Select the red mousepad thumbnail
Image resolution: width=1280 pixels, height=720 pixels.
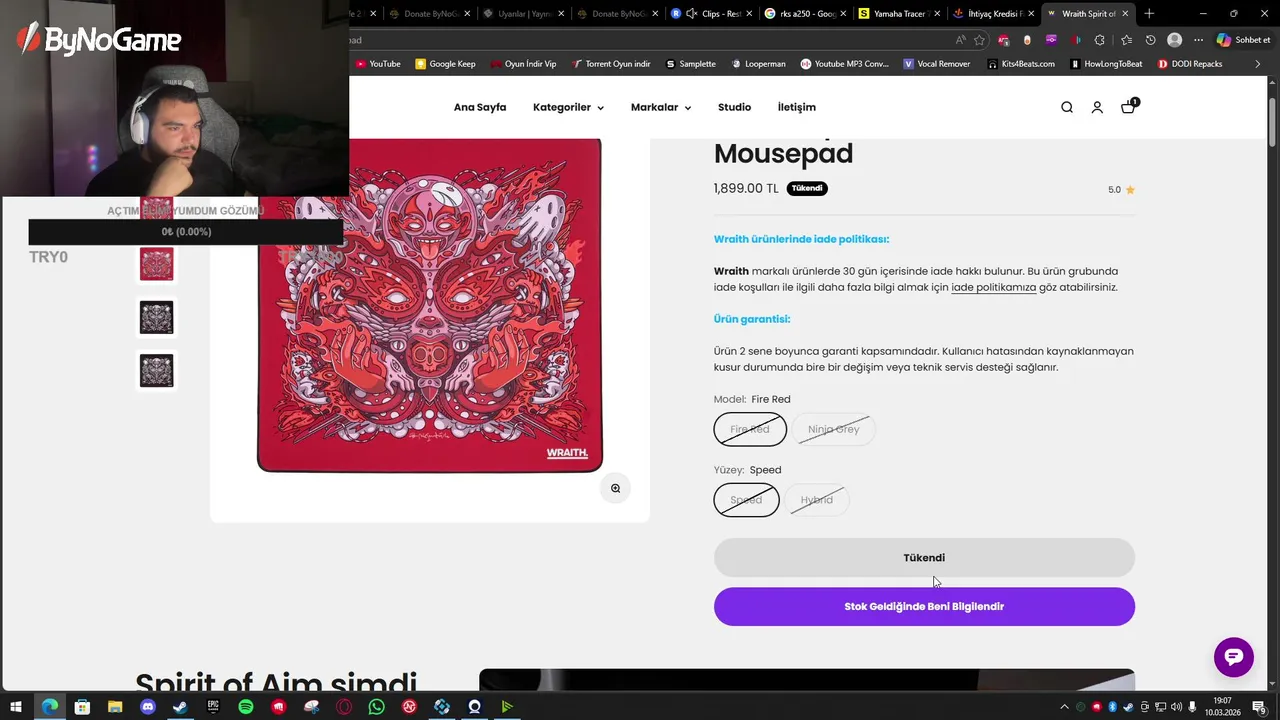[157, 264]
